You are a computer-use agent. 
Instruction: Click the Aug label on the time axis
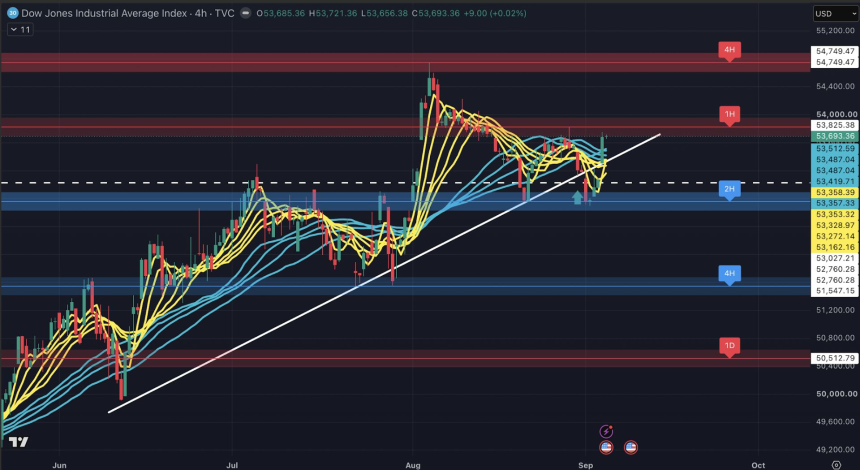tap(413, 465)
